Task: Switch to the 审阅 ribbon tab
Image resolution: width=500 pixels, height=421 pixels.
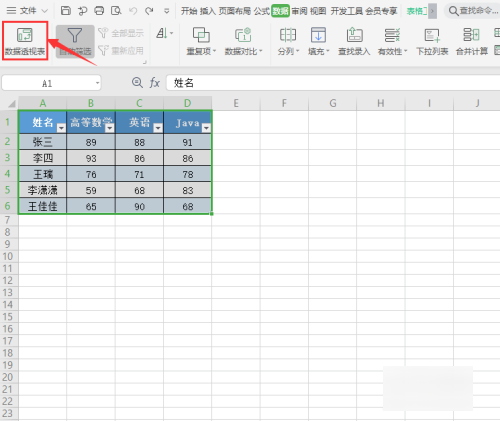Action: (299, 11)
